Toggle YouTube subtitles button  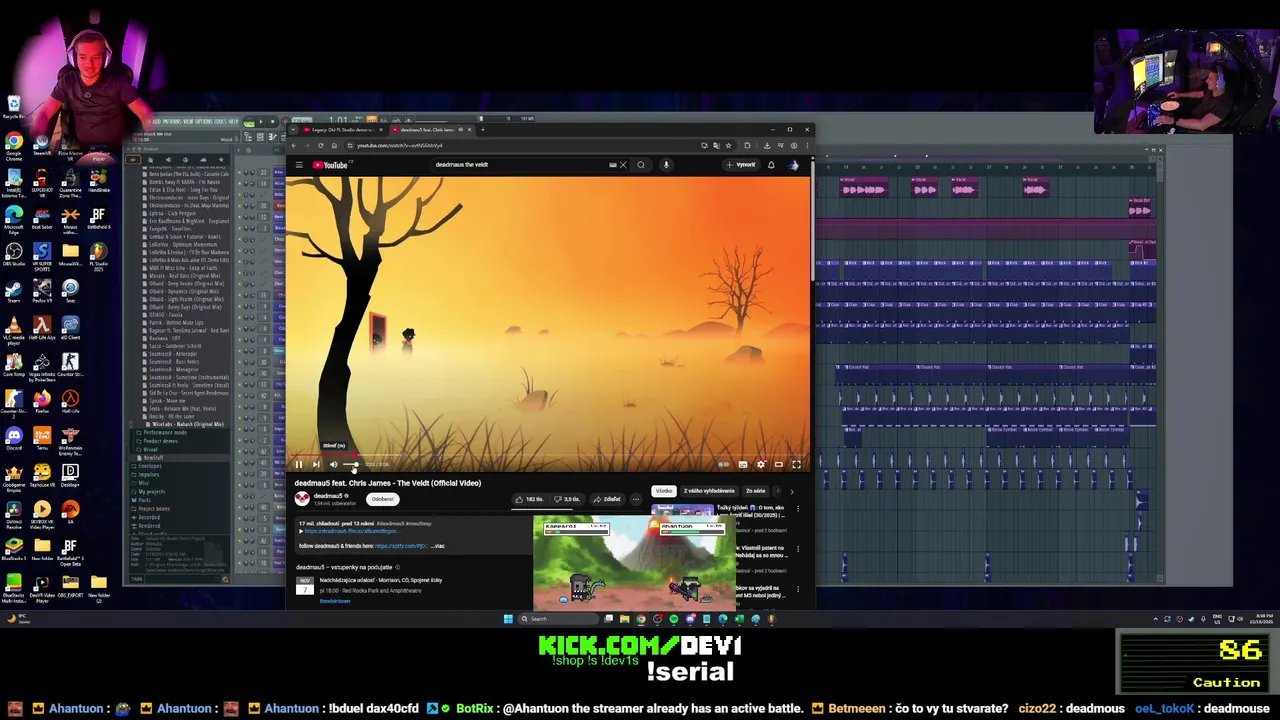coord(743,464)
